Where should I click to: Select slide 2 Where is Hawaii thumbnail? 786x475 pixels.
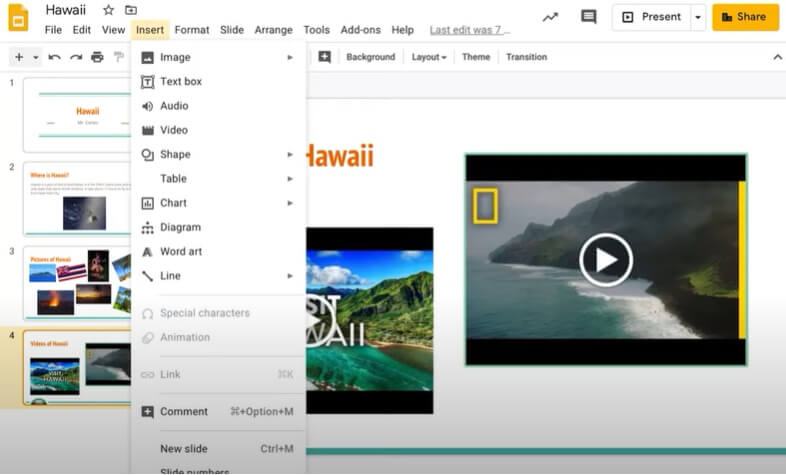77,199
